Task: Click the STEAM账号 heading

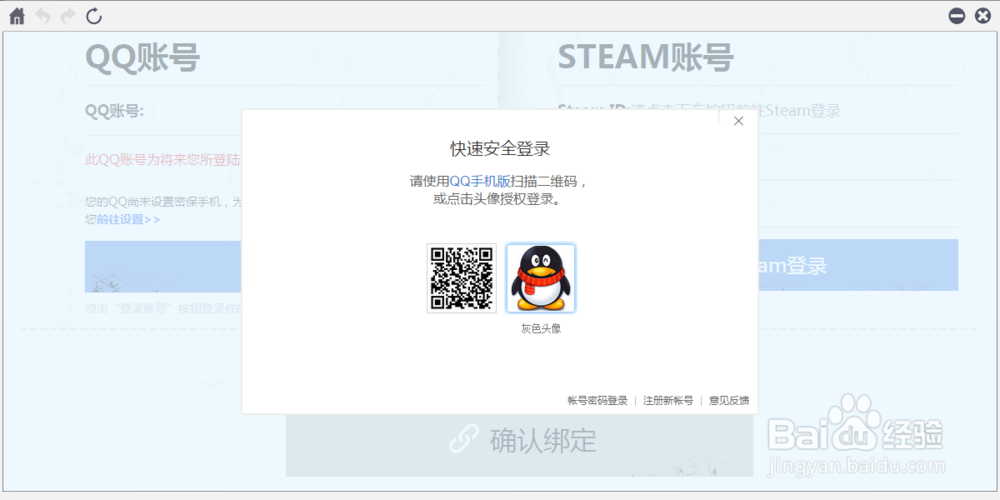Action: (x=645, y=58)
